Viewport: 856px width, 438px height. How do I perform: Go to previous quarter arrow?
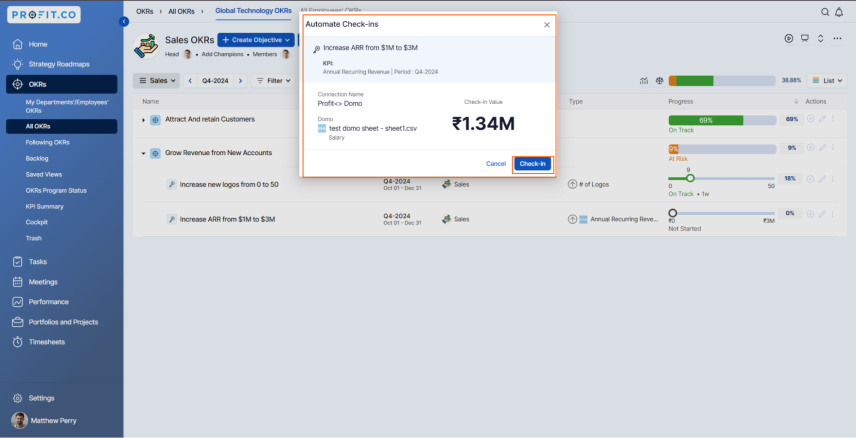click(x=190, y=81)
